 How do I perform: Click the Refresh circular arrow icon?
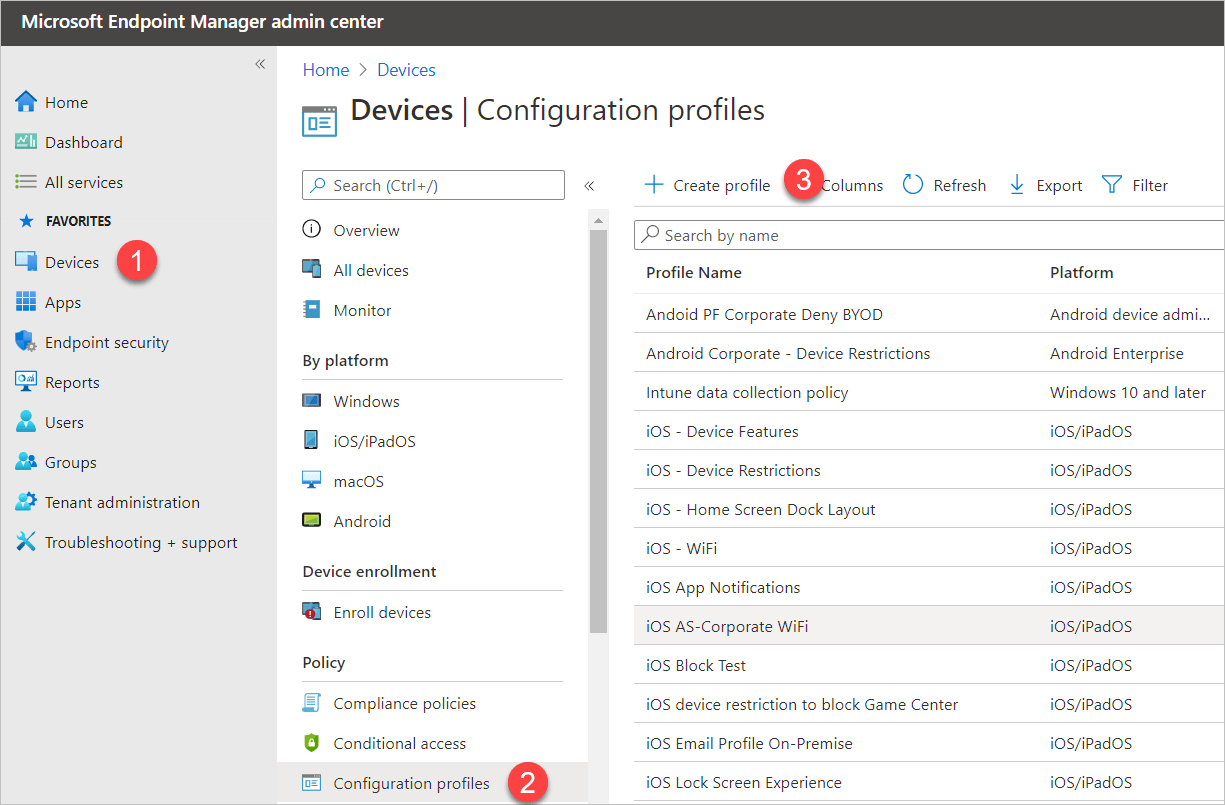tap(913, 185)
